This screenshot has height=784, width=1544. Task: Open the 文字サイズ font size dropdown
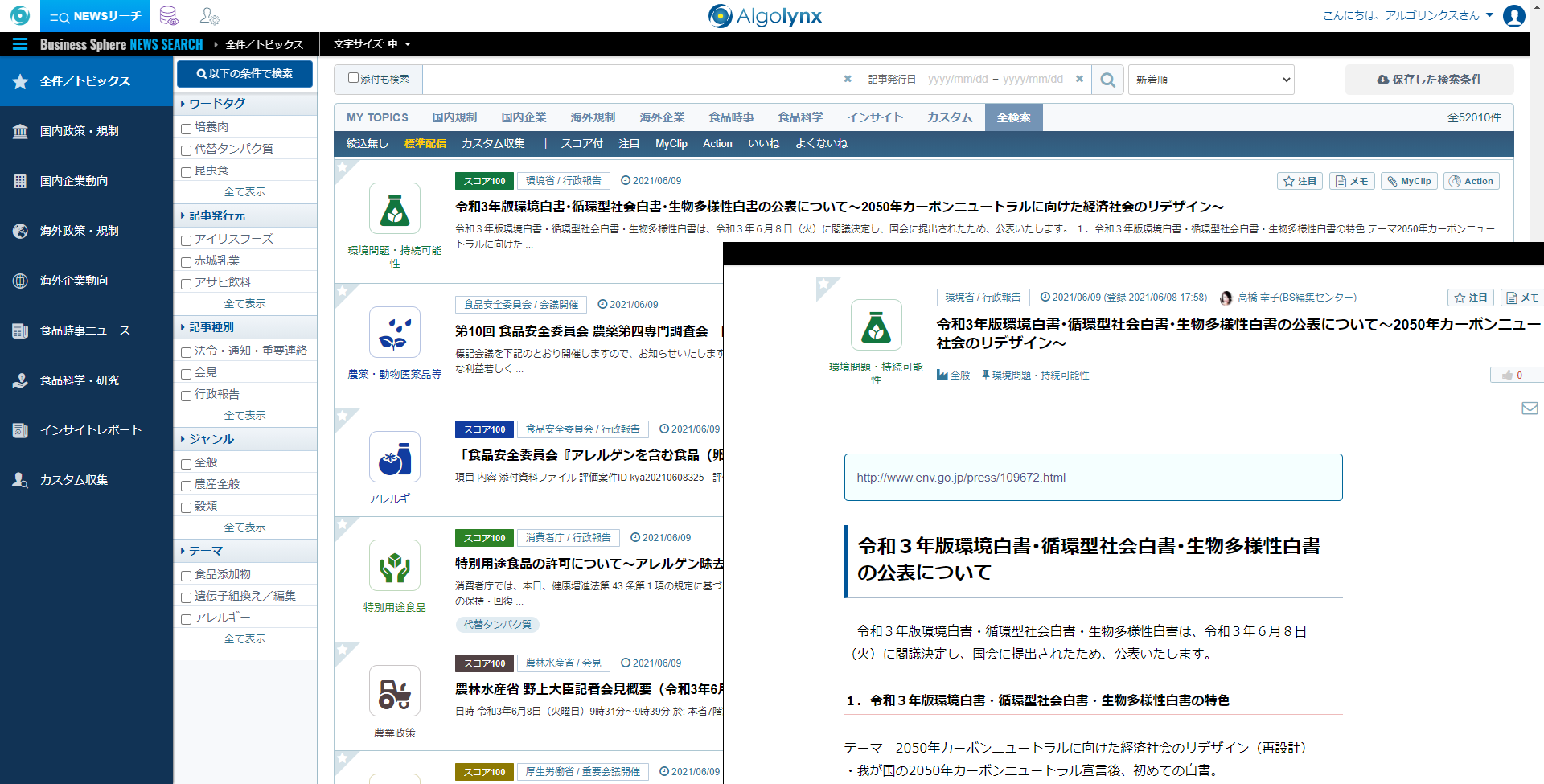(372, 44)
